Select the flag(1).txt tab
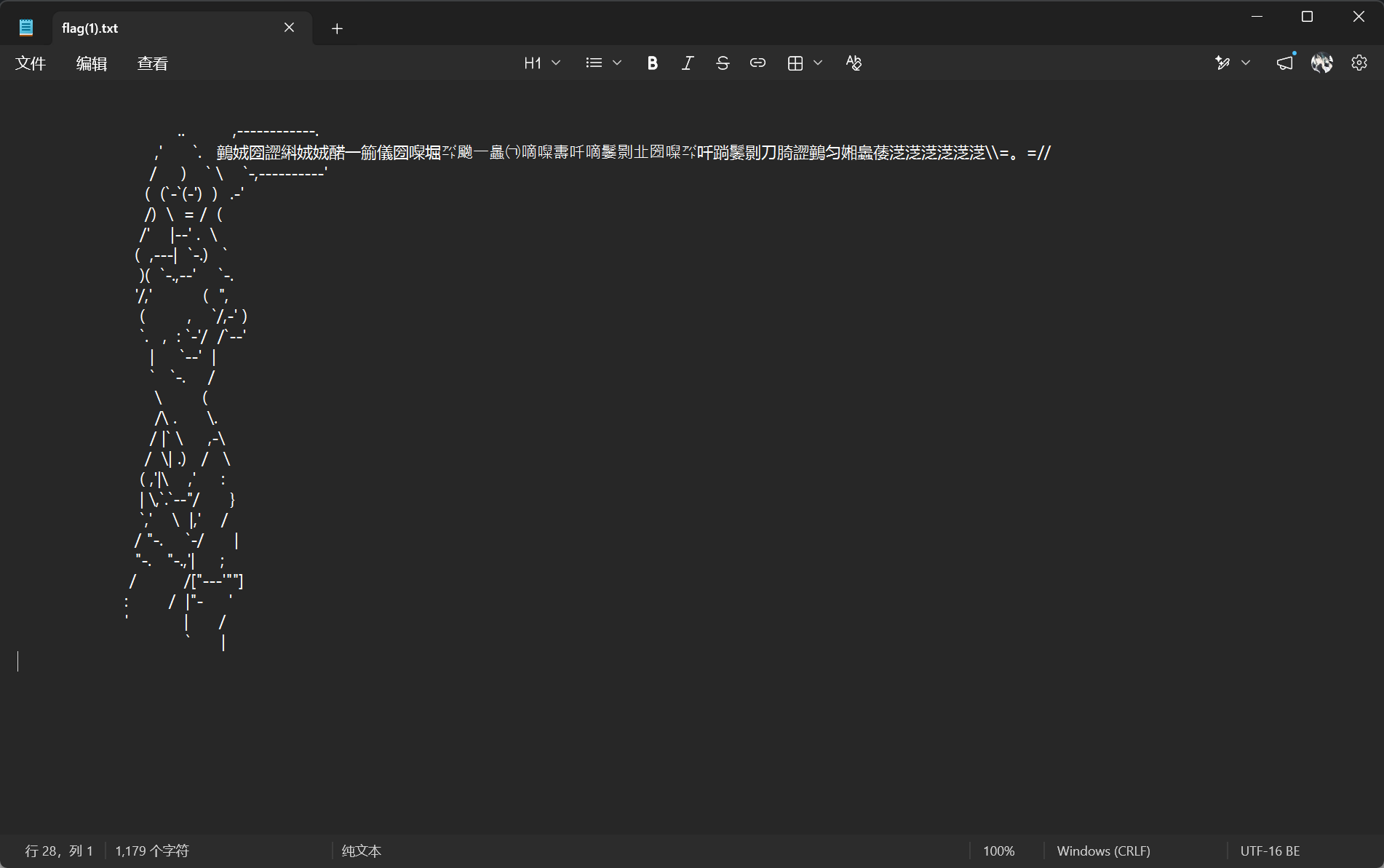The width and height of the screenshot is (1384, 868). [x=182, y=28]
